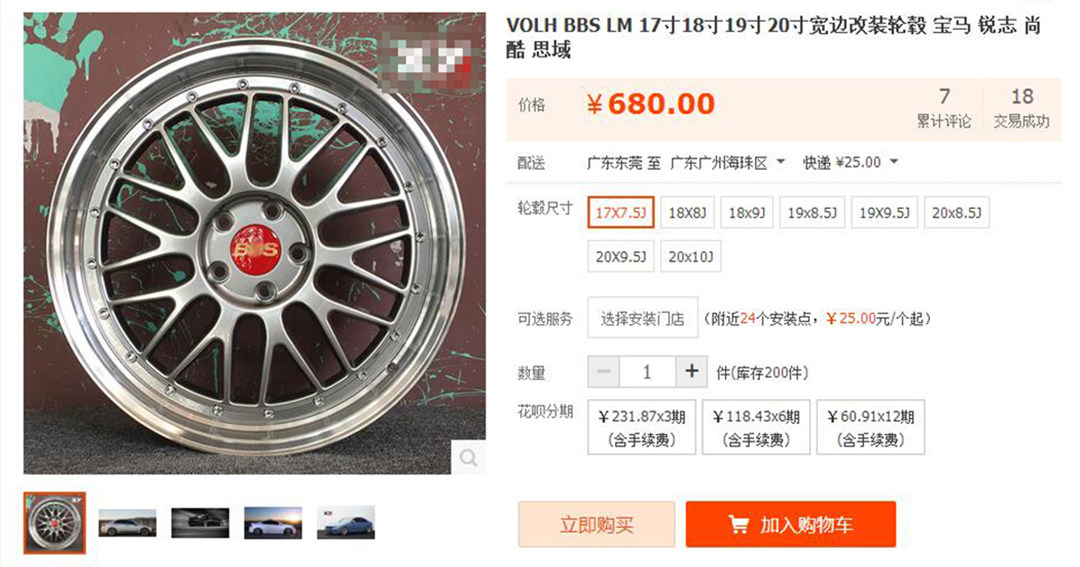Choose the ¥60.91x12期 installment plan
Image resolution: width=1080 pixels, height=567 pixels.
871,427
